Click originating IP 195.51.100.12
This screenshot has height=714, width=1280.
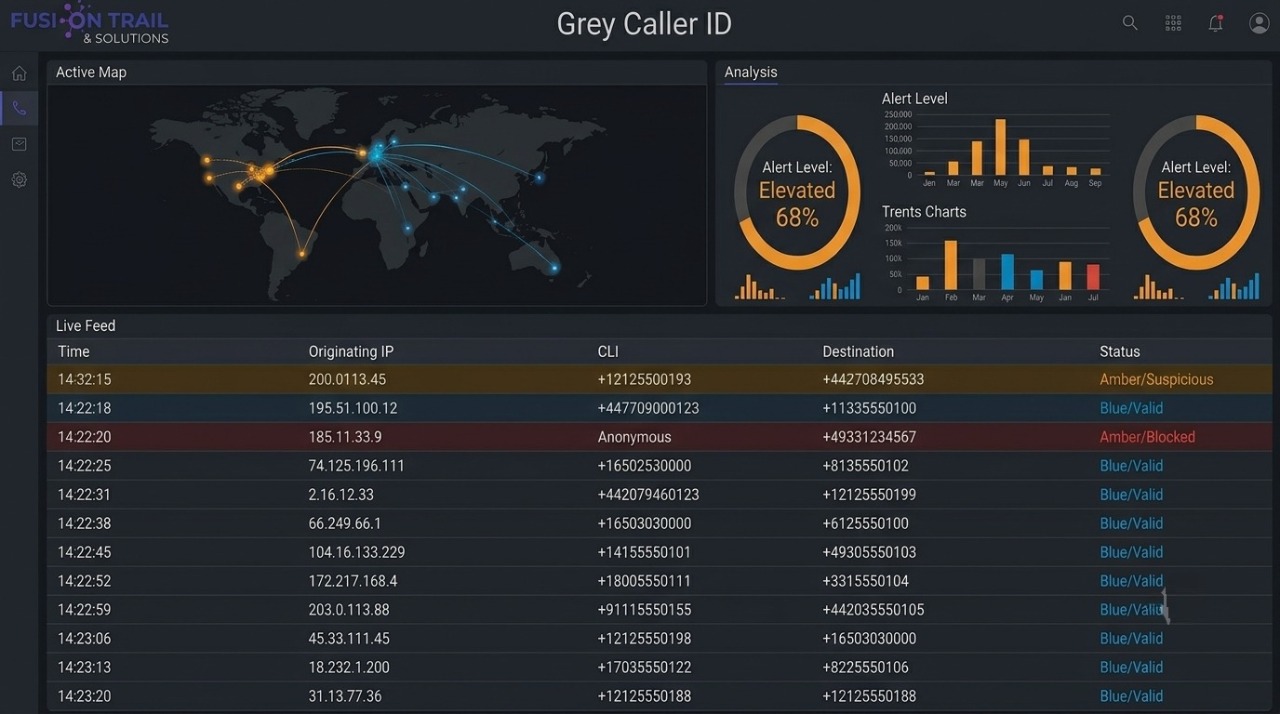tap(353, 409)
